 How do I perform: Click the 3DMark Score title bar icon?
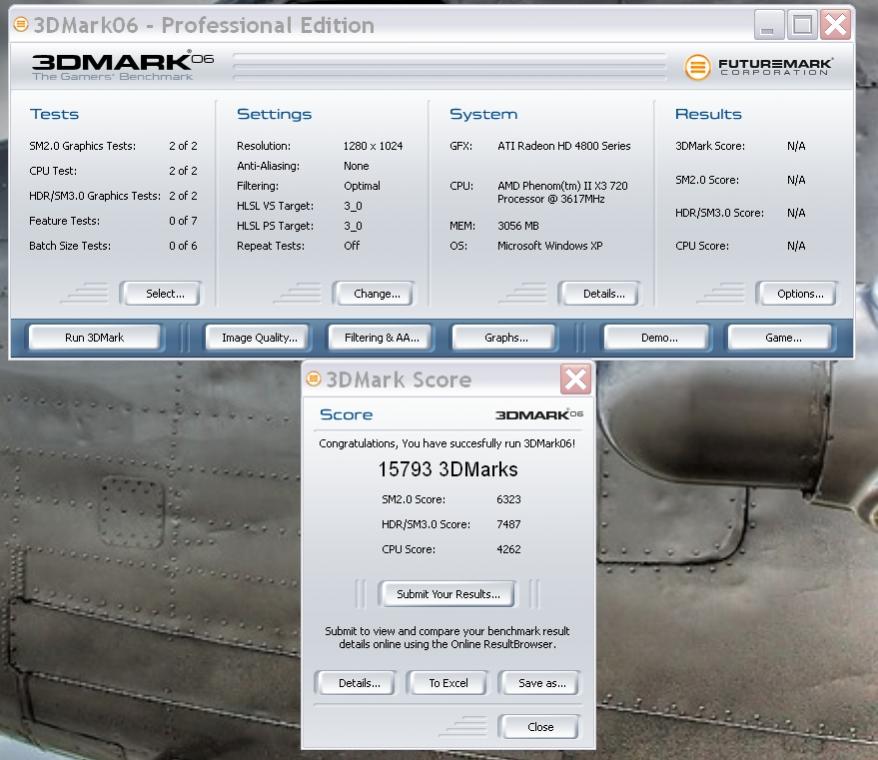(314, 379)
